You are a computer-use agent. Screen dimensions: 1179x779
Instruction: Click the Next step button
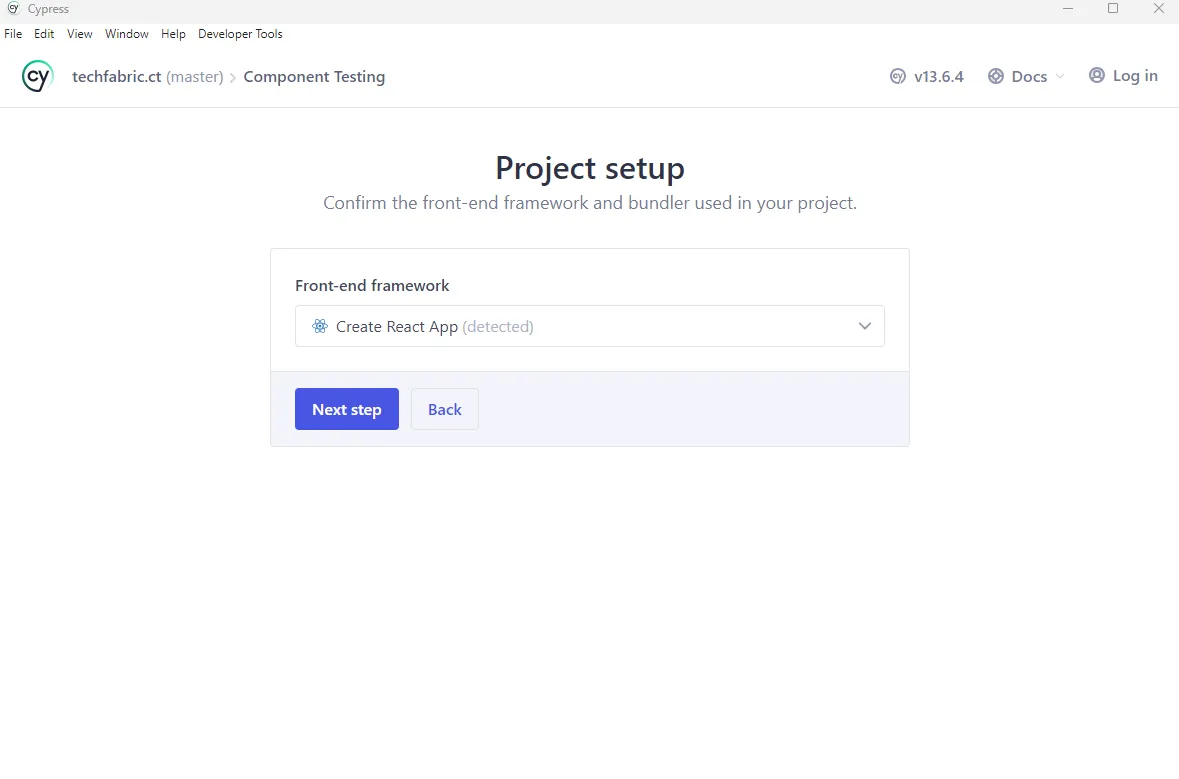point(346,409)
